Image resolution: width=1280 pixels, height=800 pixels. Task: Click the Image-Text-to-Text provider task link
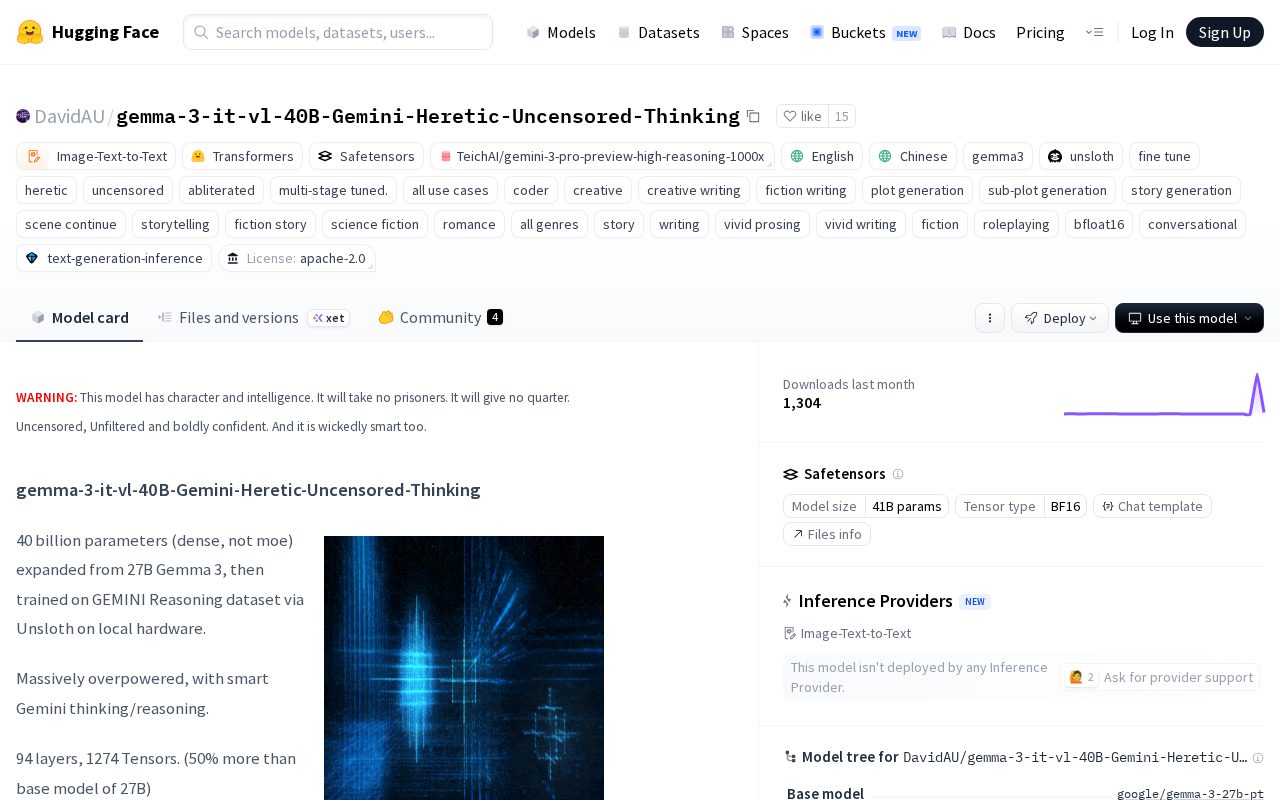point(848,633)
